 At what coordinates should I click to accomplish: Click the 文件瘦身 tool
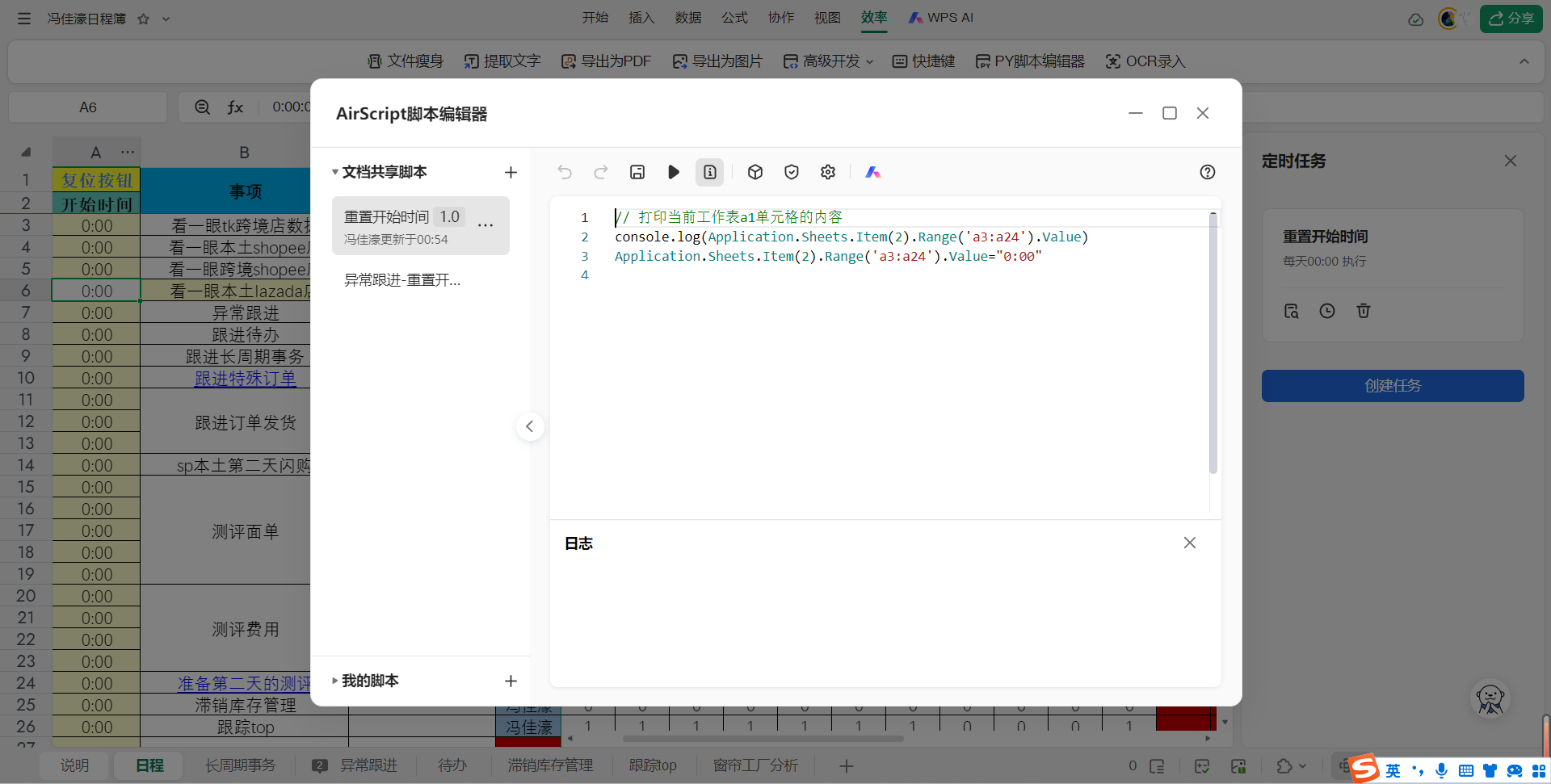click(406, 61)
